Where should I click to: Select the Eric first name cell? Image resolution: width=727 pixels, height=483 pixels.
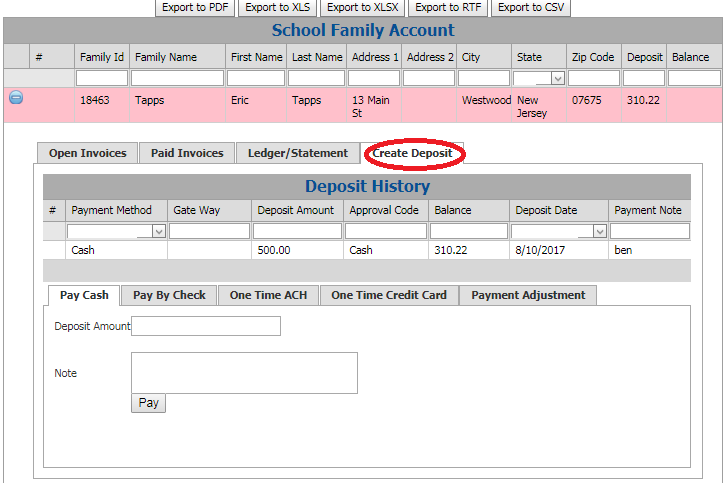click(x=256, y=105)
